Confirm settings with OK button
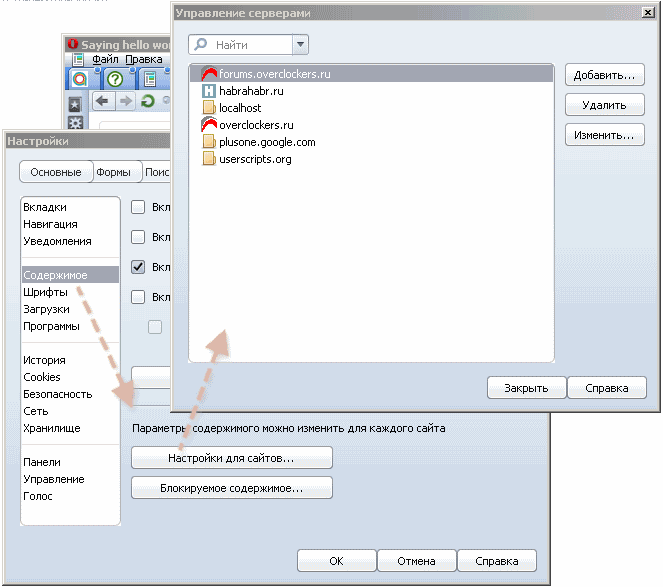 337,561
